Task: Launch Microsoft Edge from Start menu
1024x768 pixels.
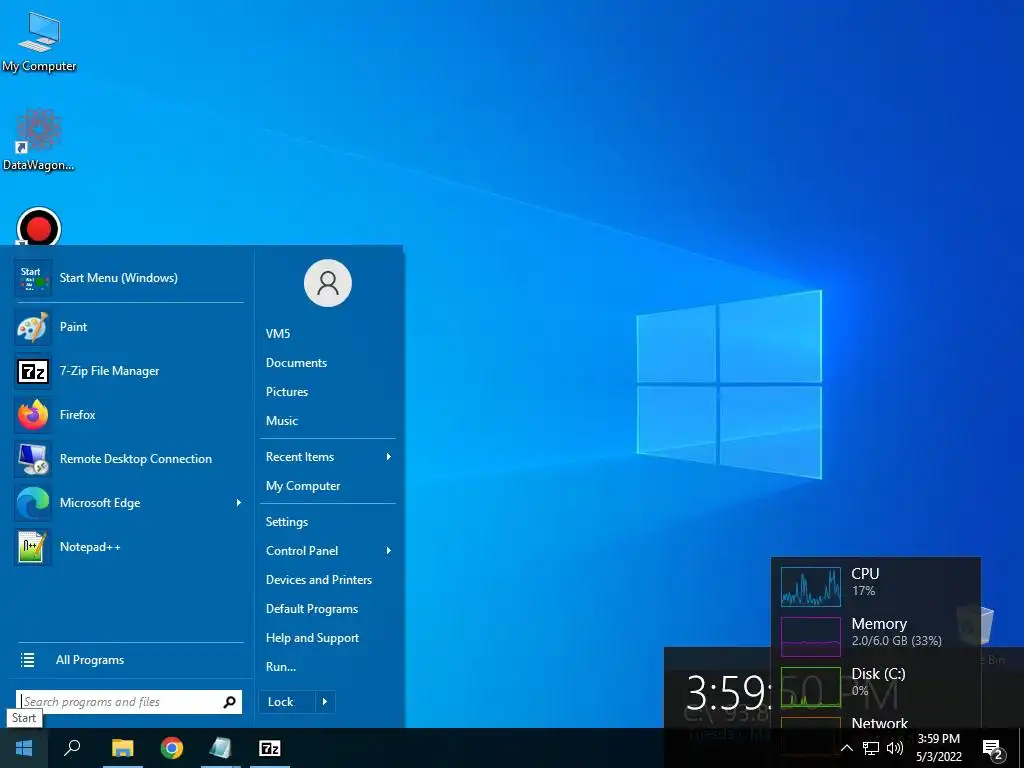Action: pyautogui.click(x=129, y=503)
